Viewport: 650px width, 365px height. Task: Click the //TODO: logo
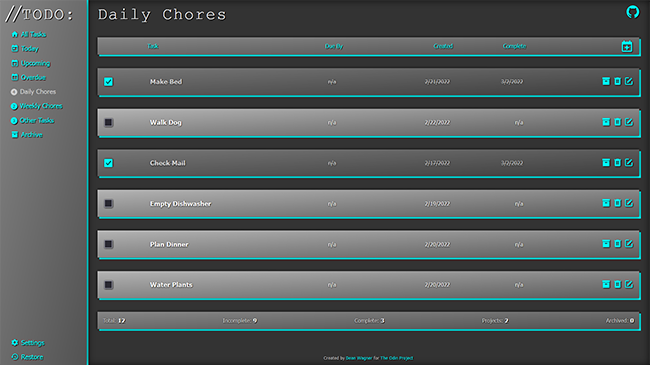pos(39,14)
